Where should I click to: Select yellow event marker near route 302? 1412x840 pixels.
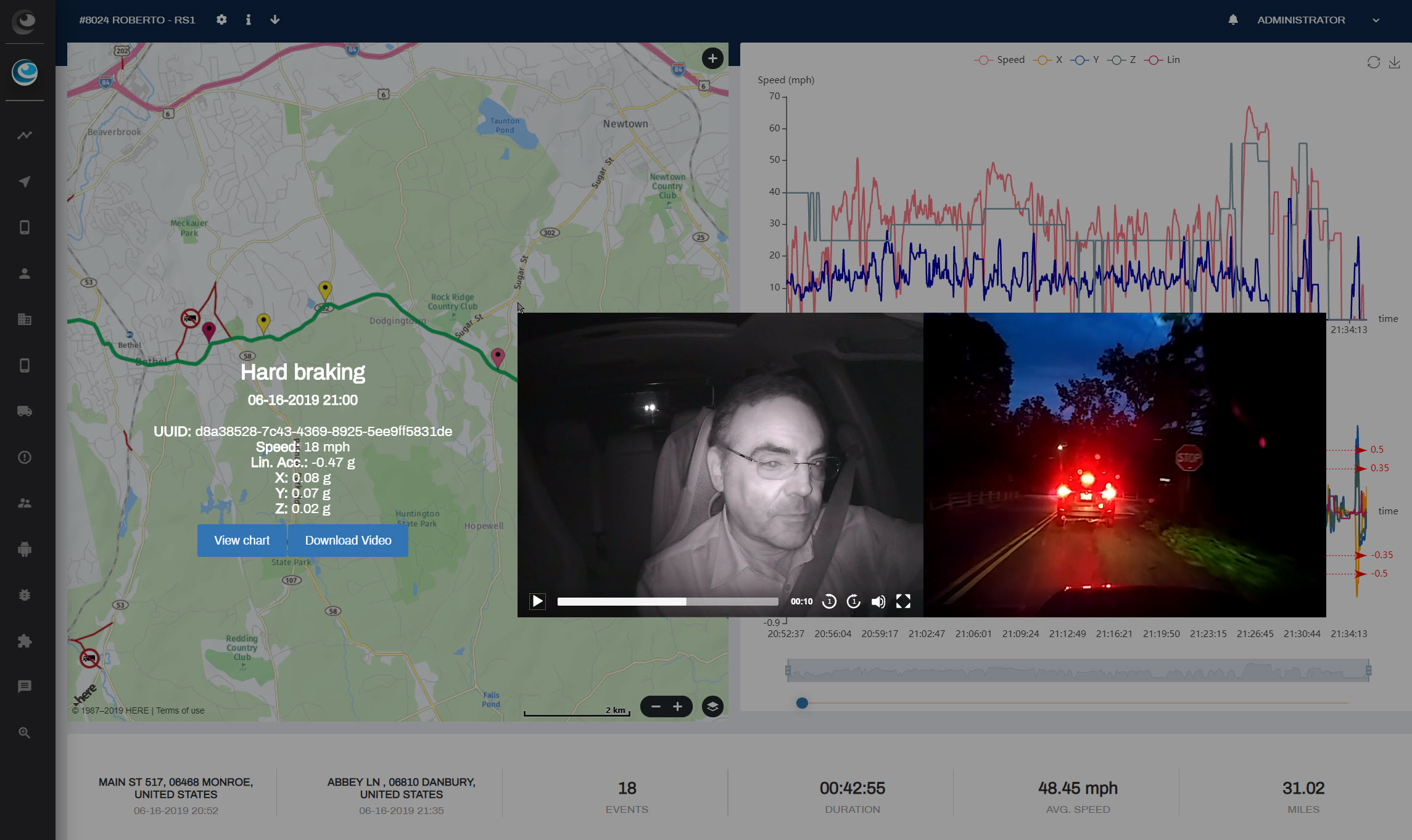(325, 290)
